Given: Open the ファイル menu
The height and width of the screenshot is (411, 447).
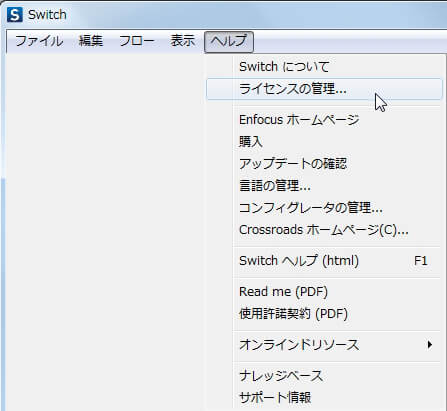Looking at the screenshot, I should click(39, 41).
